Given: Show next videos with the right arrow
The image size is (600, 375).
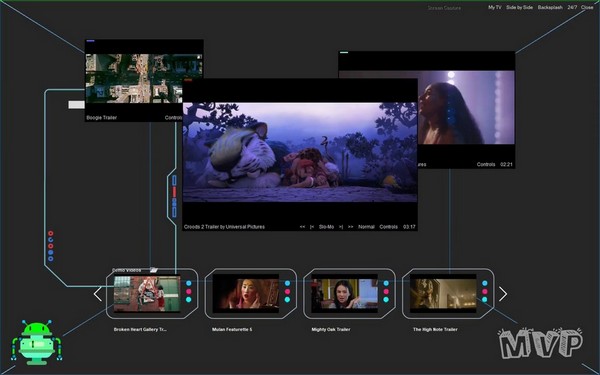Looking at the screenshot, I should click(x=503, y=294).
